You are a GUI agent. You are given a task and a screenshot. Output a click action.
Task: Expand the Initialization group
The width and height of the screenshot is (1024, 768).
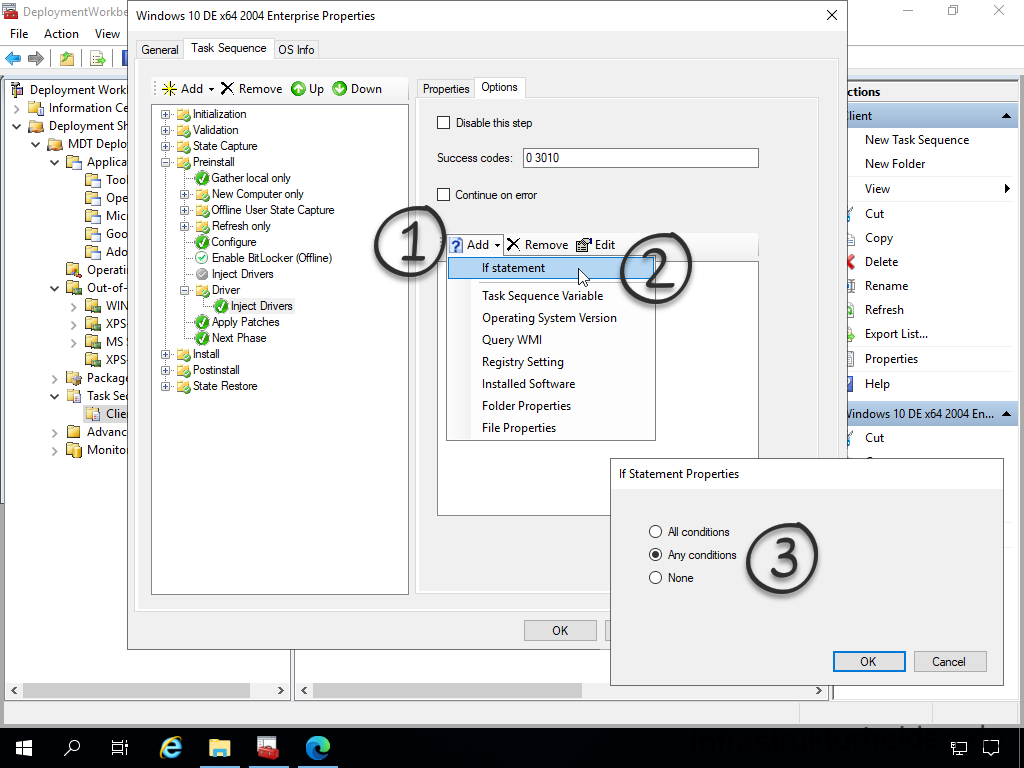click(165, 114)
